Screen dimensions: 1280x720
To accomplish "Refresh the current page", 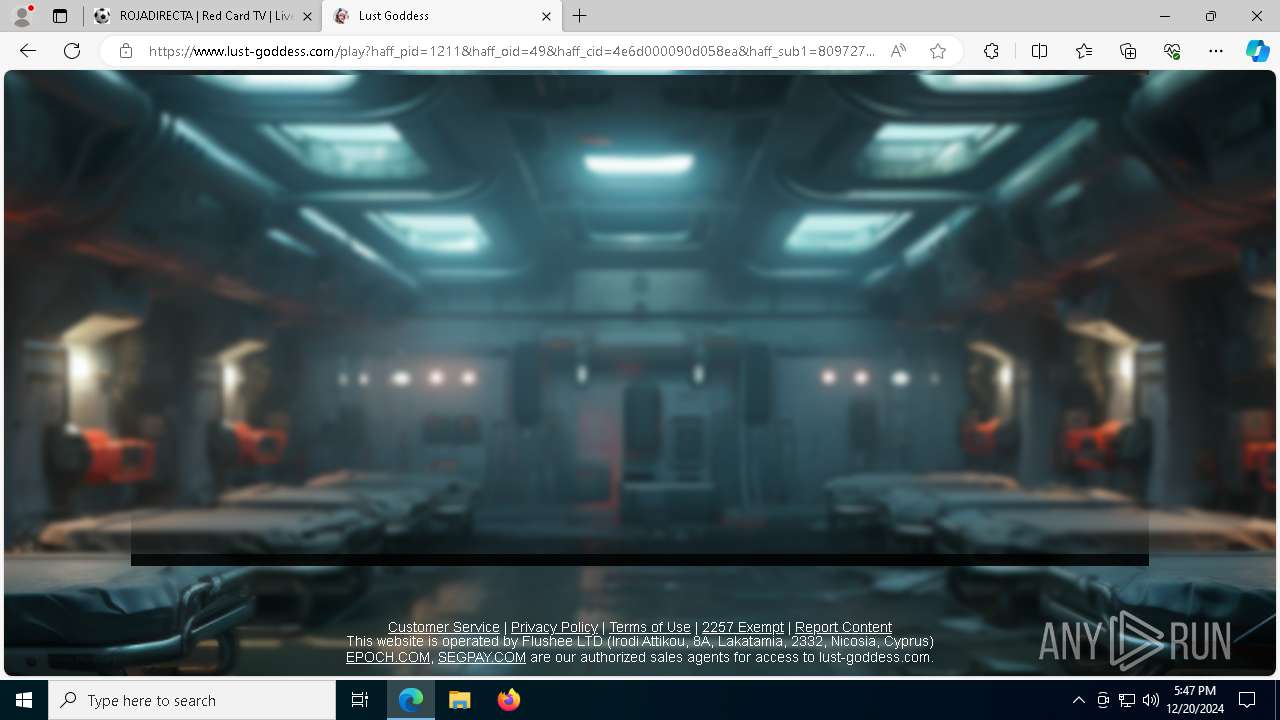I will tap(72, 51).
